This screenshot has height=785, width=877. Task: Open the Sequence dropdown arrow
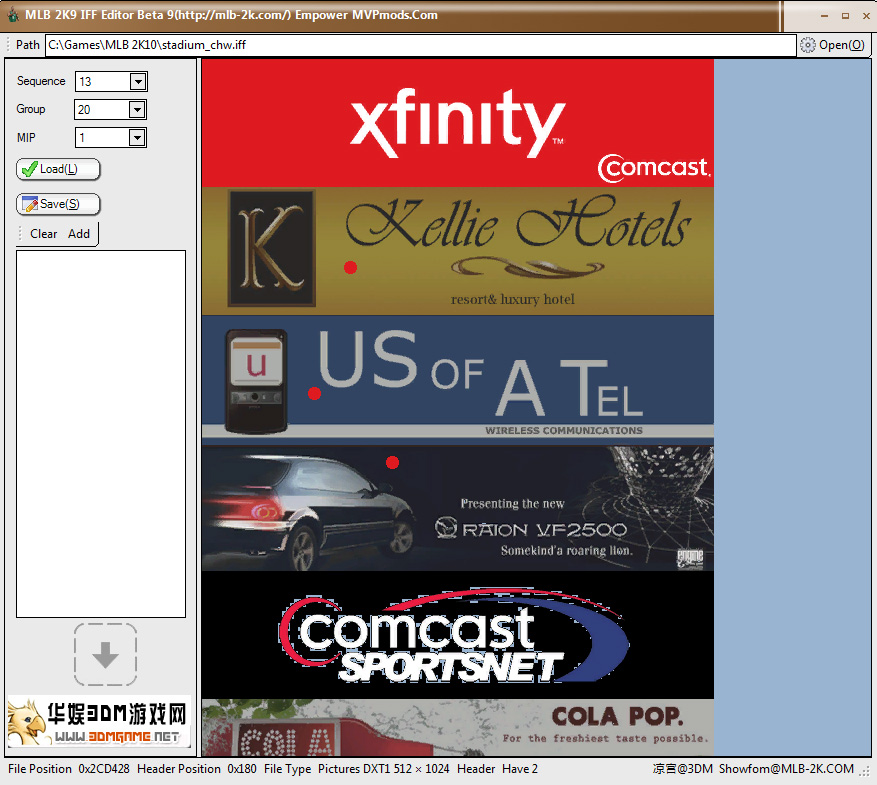coord(137,82)
